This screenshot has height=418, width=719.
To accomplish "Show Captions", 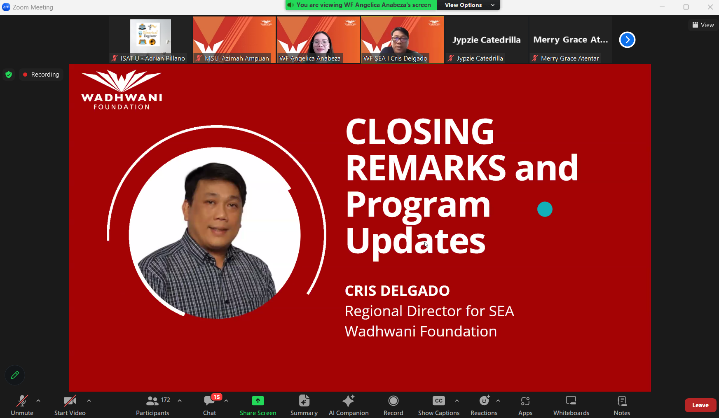I will point(438,405).
